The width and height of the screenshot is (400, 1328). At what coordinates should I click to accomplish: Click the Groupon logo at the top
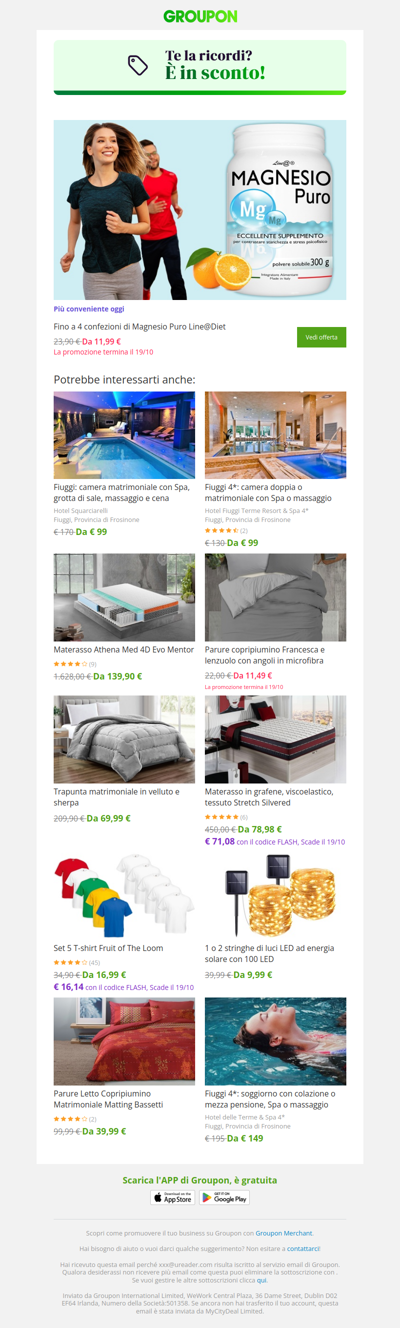tap(200, 16)
